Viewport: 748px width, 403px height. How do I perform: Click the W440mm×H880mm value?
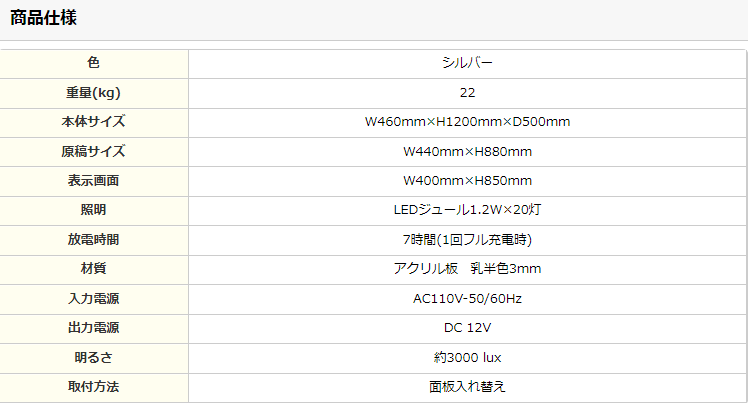[x=467, y=152]
